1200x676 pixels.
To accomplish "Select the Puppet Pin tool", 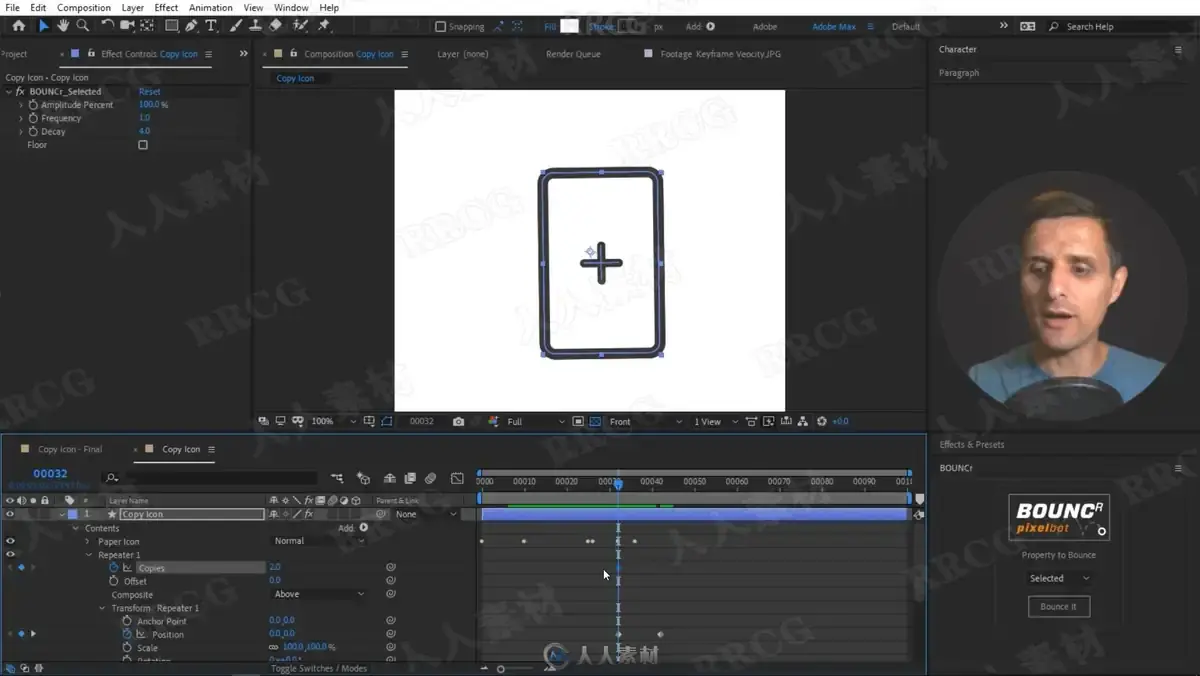I will [324, 26].
